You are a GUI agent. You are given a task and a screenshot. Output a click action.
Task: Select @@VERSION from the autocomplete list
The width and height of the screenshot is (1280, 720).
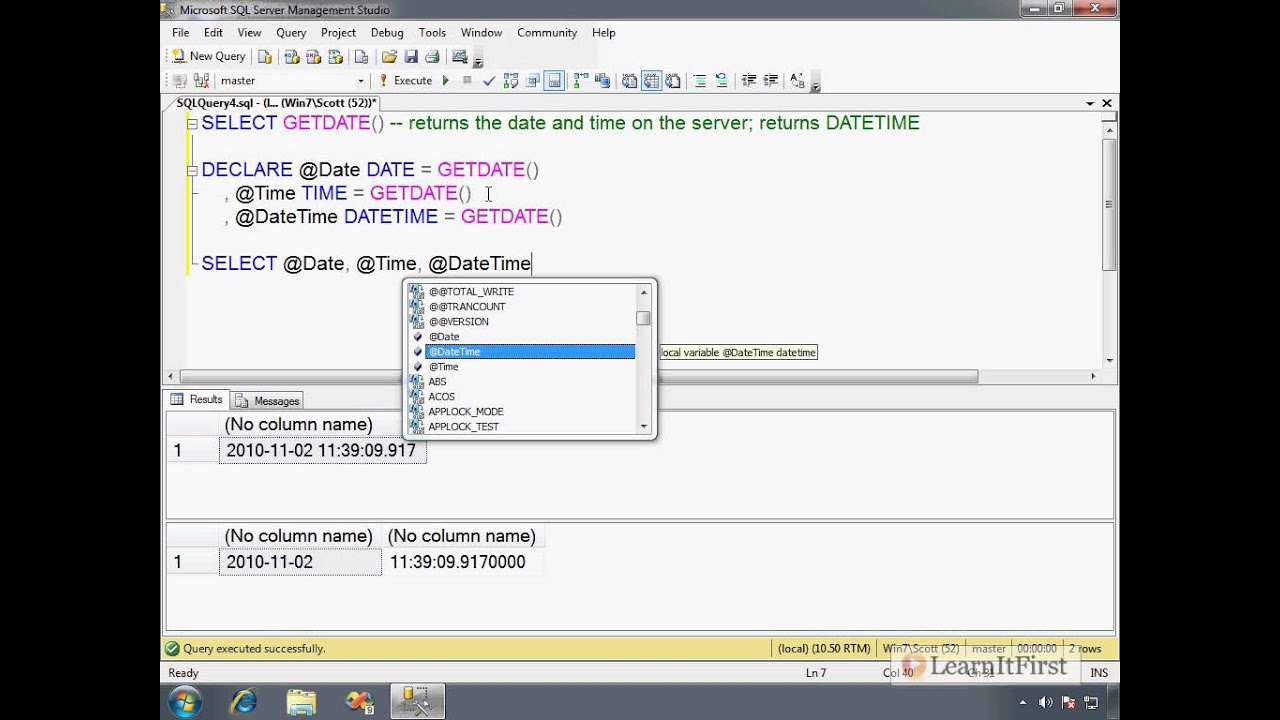[458, 321]
